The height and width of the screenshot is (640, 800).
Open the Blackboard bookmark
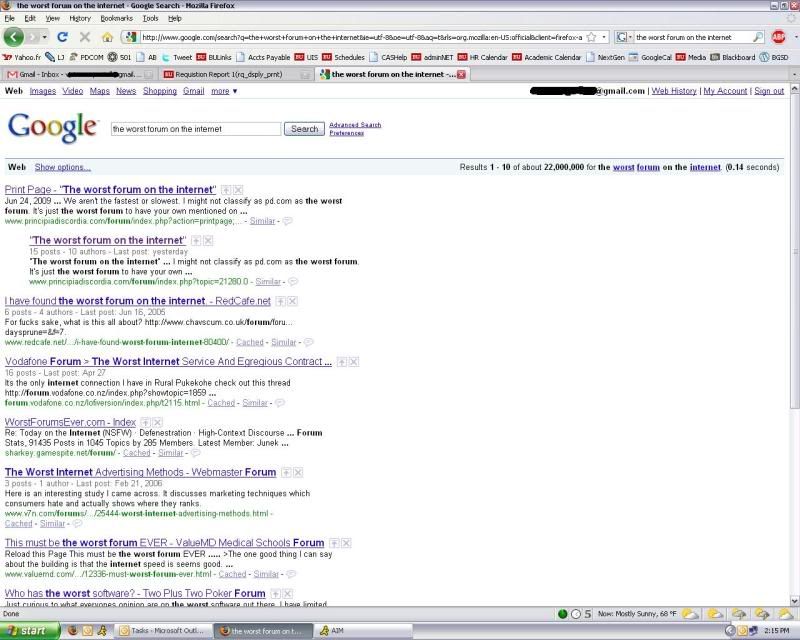(733, 57)
